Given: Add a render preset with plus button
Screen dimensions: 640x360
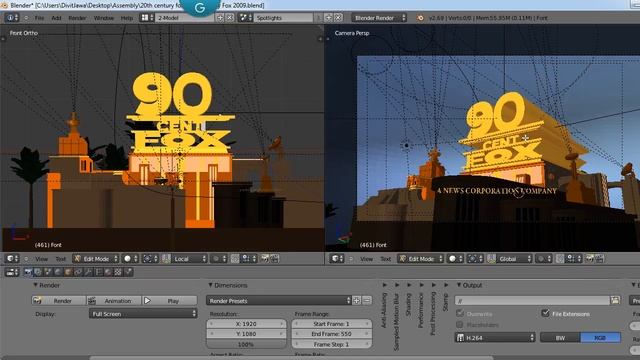Looking at the screenshot, I should pos(356,300).
